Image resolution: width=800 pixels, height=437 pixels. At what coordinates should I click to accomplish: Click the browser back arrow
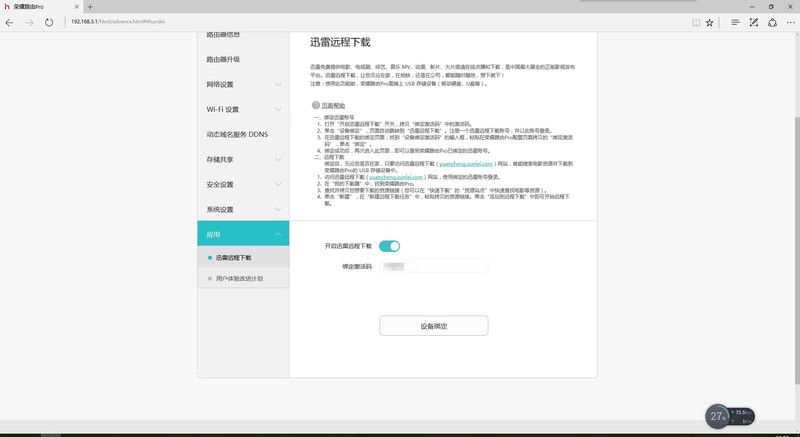tap(9, 22)
